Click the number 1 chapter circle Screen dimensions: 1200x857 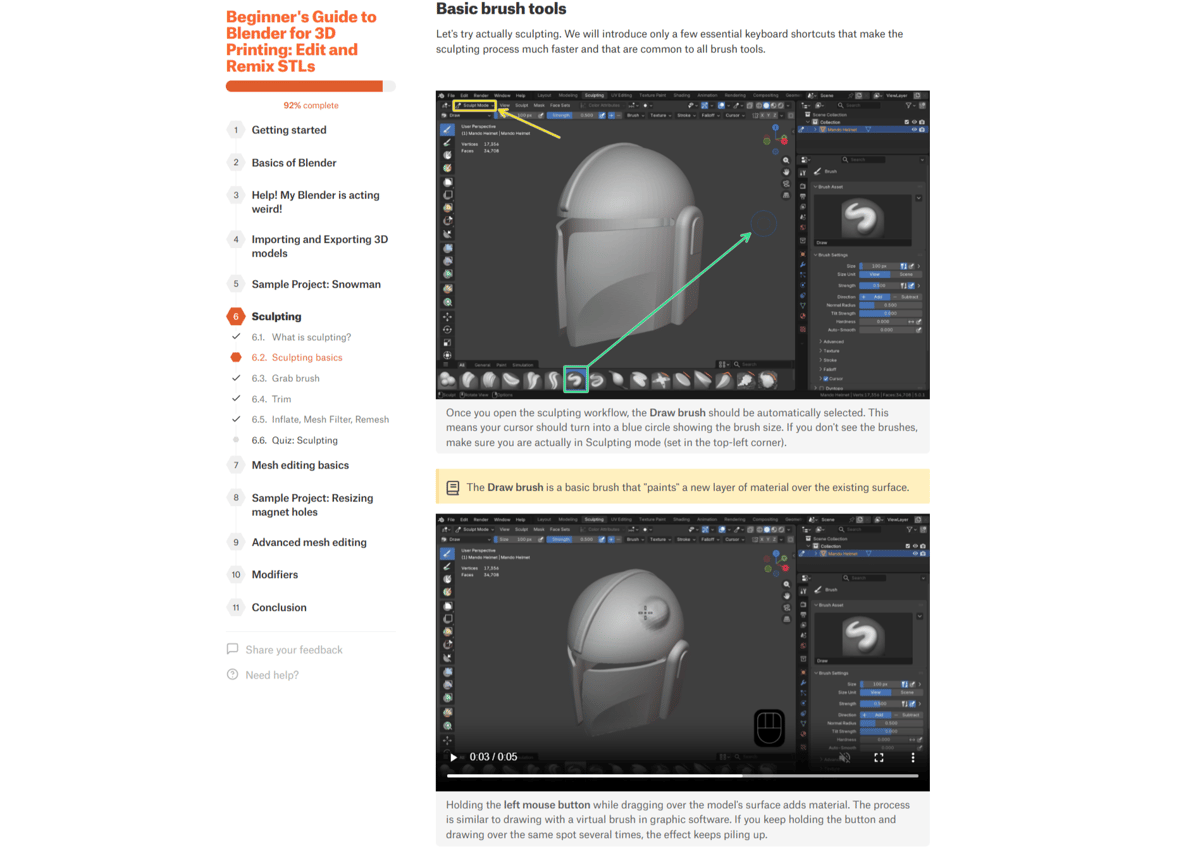click(x=236, y=130)
